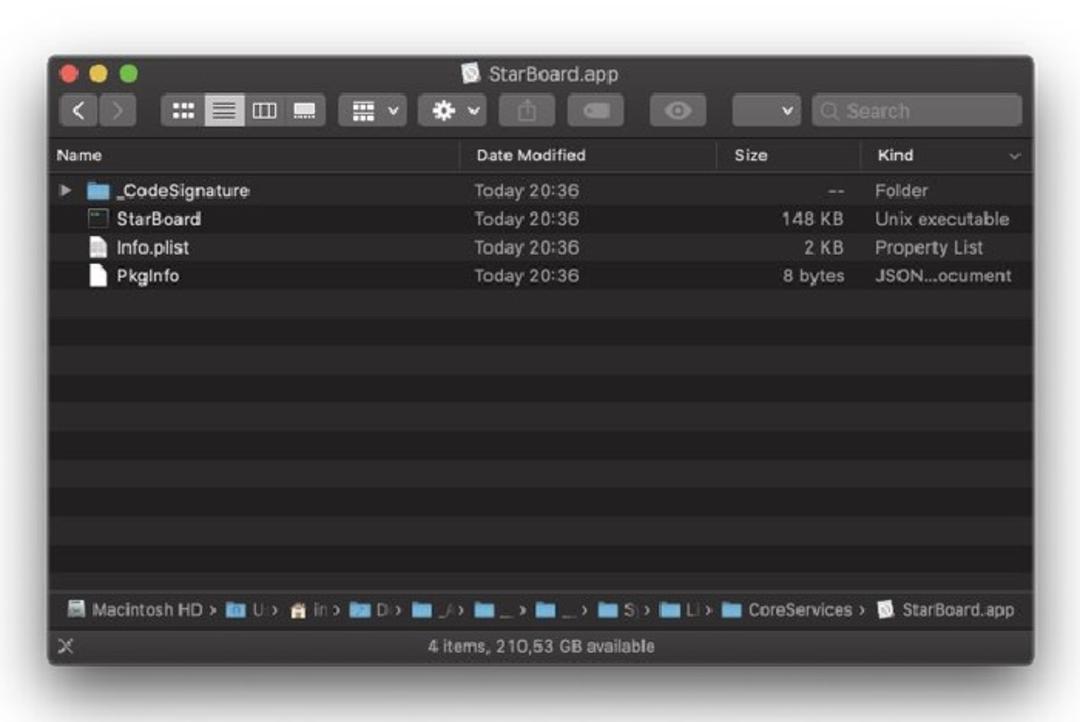Select the Info.plist file icon
1080x722 pixels.
coord(98,247)
